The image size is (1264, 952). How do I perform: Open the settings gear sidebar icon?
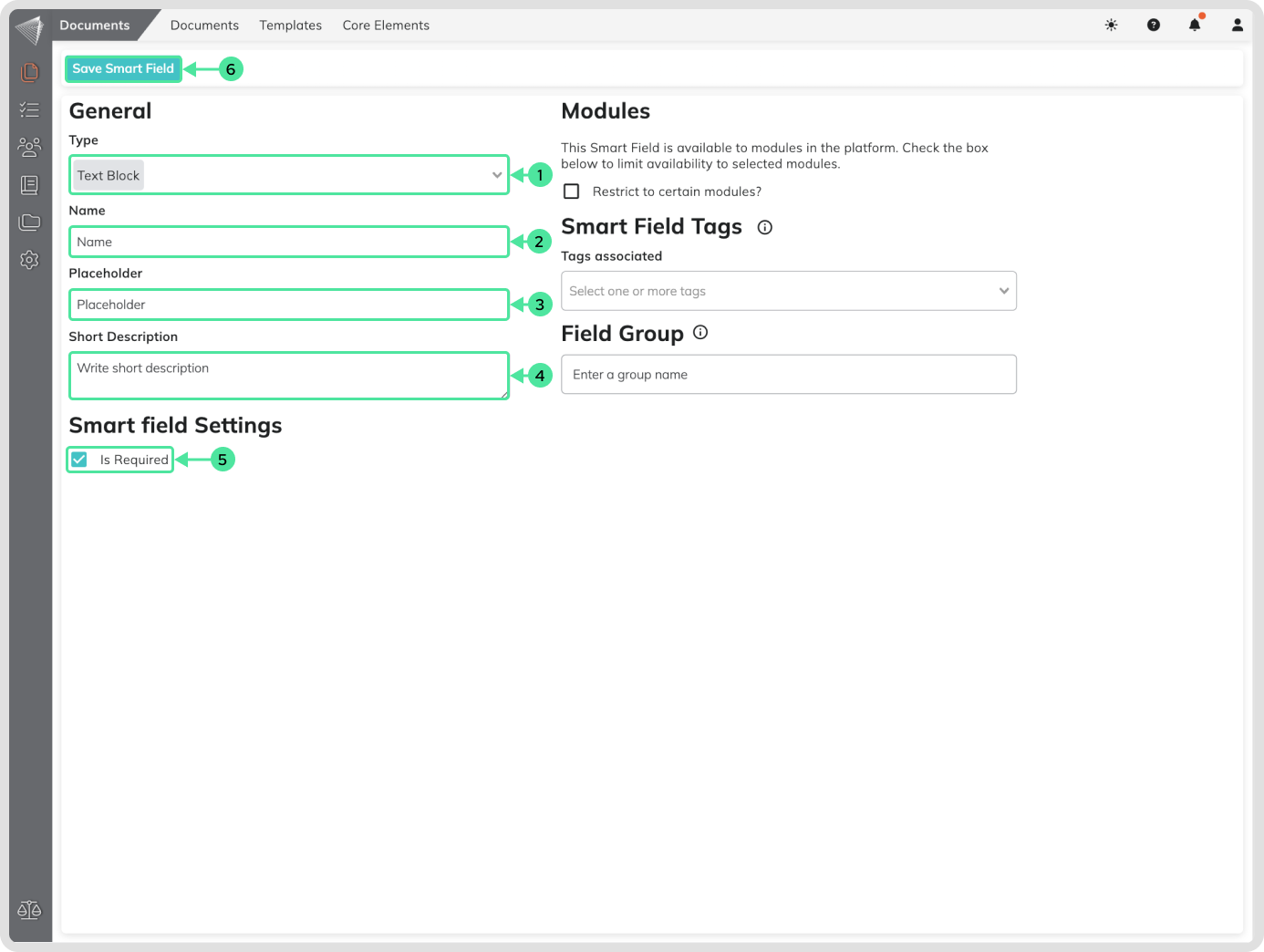pyautogui.click(x=29, y=260)
